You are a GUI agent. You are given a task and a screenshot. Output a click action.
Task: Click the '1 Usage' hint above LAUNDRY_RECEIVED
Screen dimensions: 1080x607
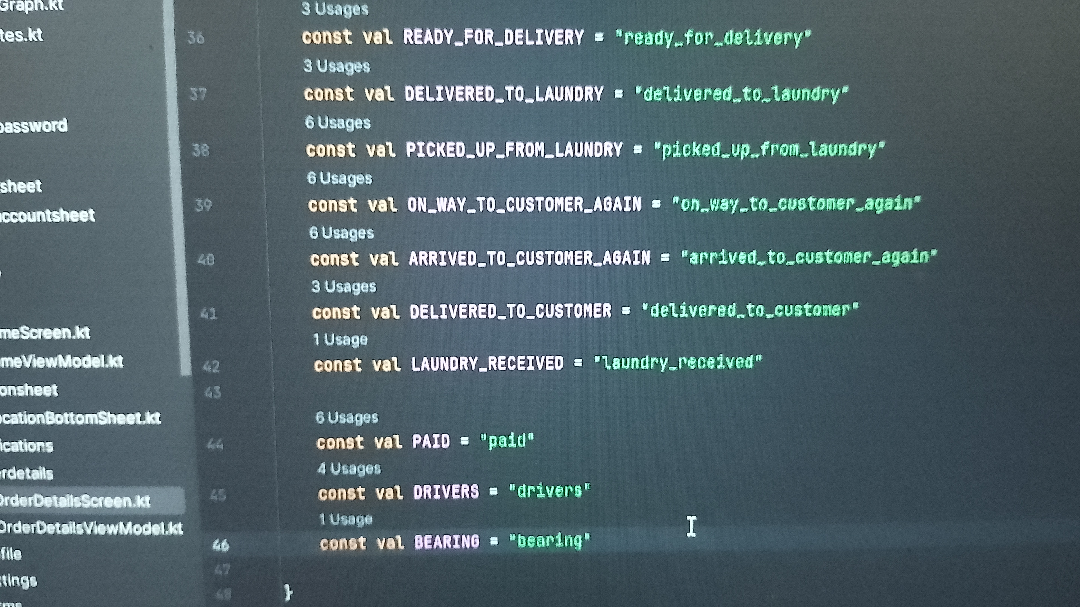(340, 340)
